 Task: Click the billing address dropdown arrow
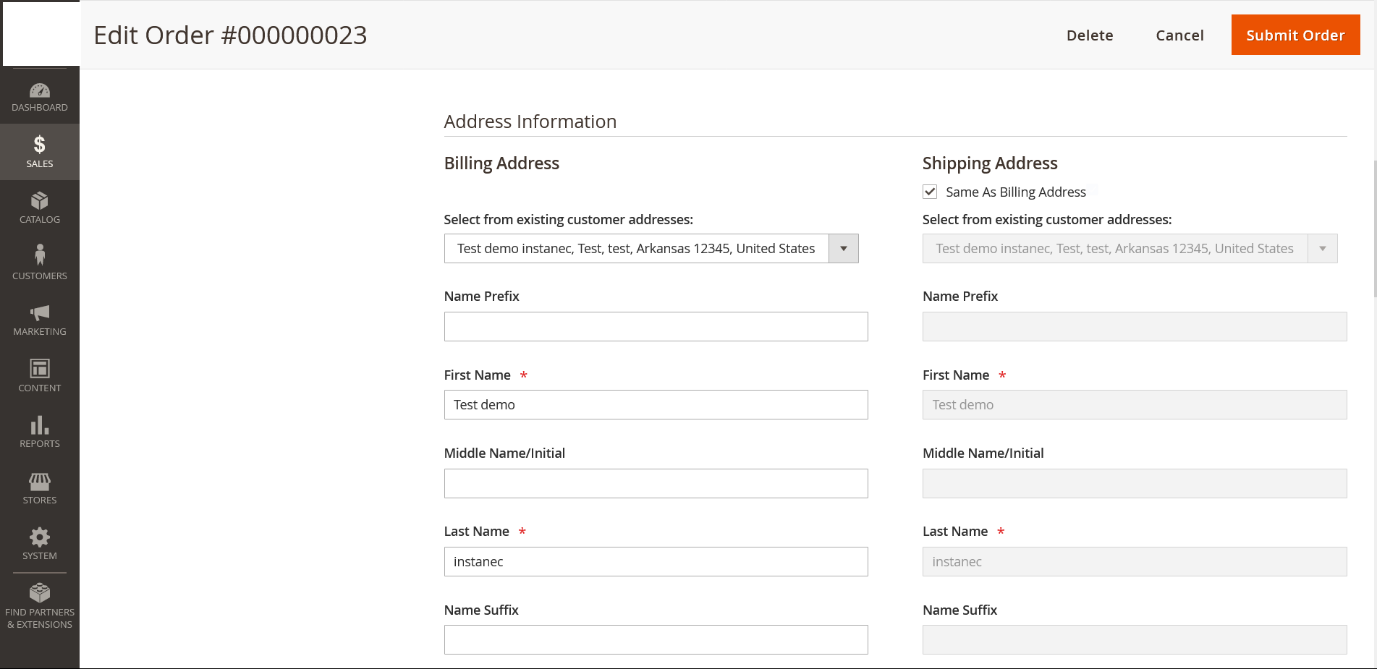843,249
